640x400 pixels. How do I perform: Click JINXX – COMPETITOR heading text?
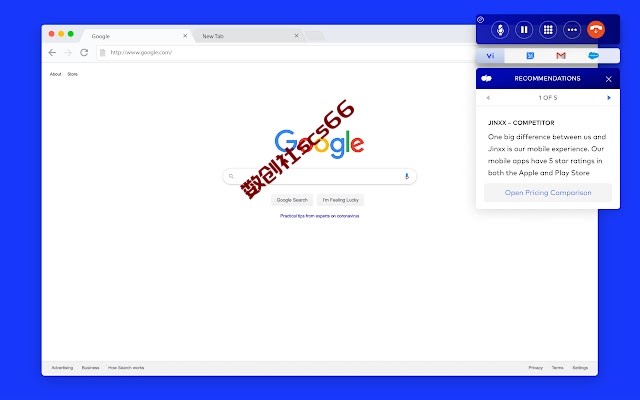(x=521, y=123)
